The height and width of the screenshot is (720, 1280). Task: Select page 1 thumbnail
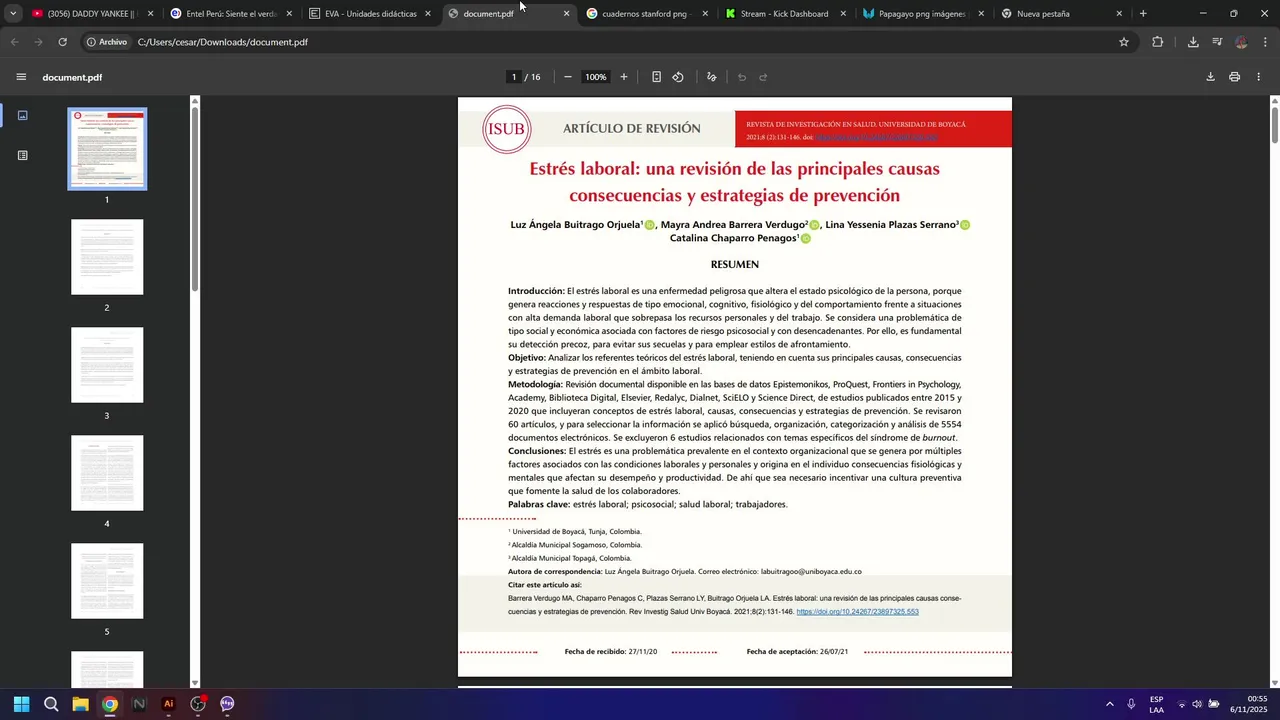(107, 149)
